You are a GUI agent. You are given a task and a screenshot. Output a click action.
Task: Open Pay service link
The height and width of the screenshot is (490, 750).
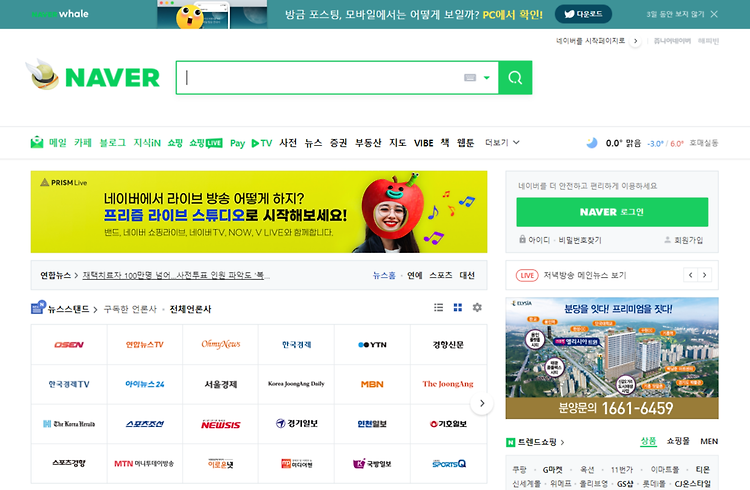click(237, 143)
